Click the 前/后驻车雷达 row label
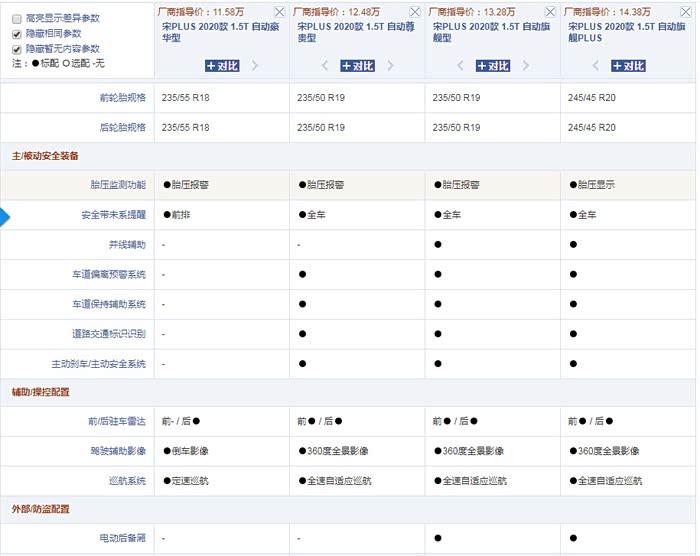Viewport: 700px width, 556px height. point(117,421)
